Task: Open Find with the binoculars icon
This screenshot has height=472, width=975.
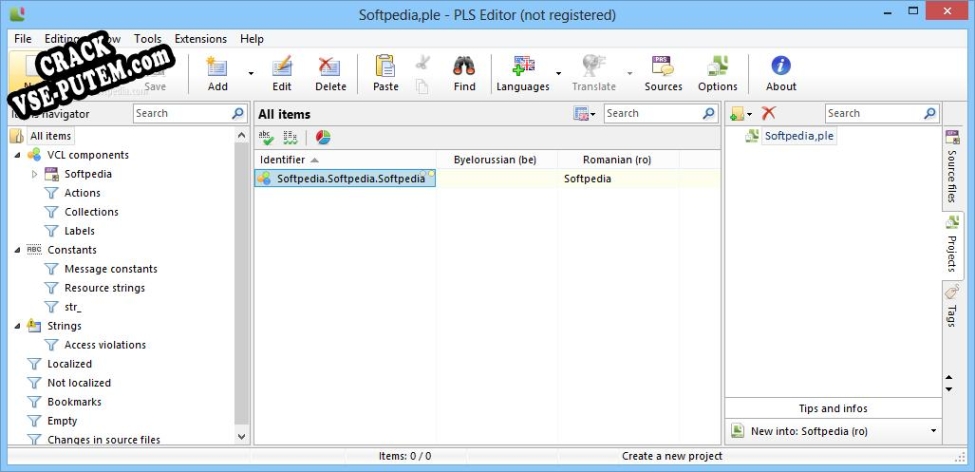Action: (464, 66)
